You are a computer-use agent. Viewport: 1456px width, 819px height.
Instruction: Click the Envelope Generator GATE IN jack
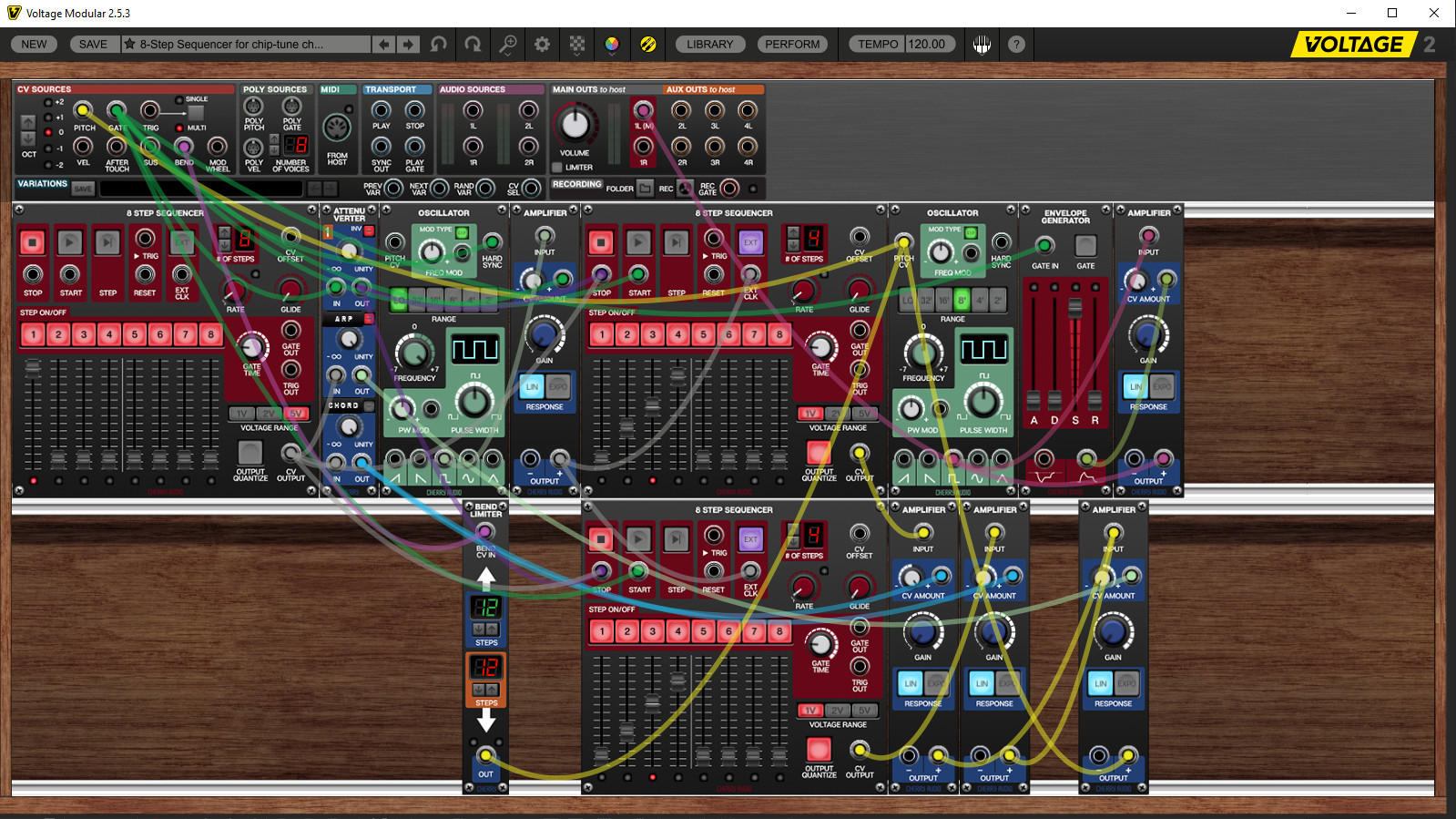tap(1044, 245)
